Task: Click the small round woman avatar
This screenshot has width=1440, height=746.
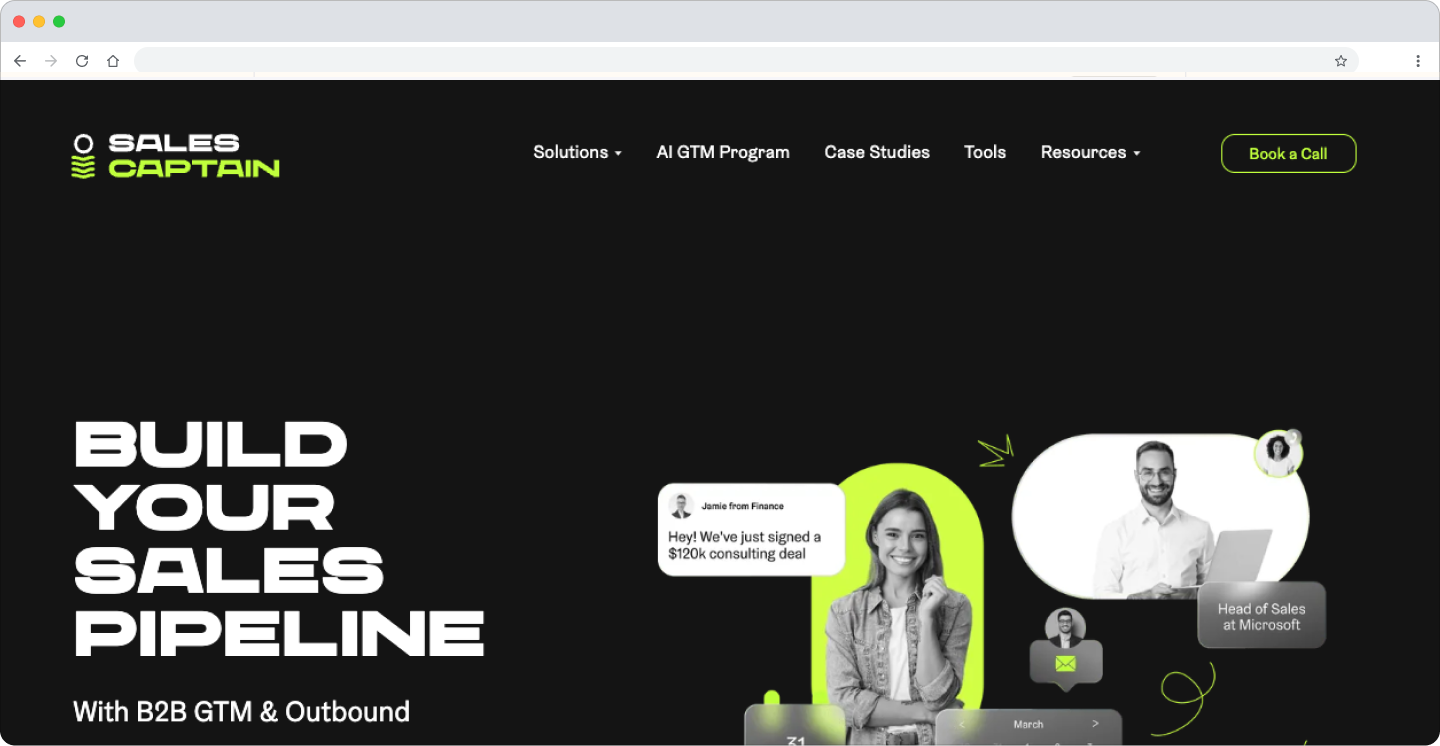Action: point(1278,454)
